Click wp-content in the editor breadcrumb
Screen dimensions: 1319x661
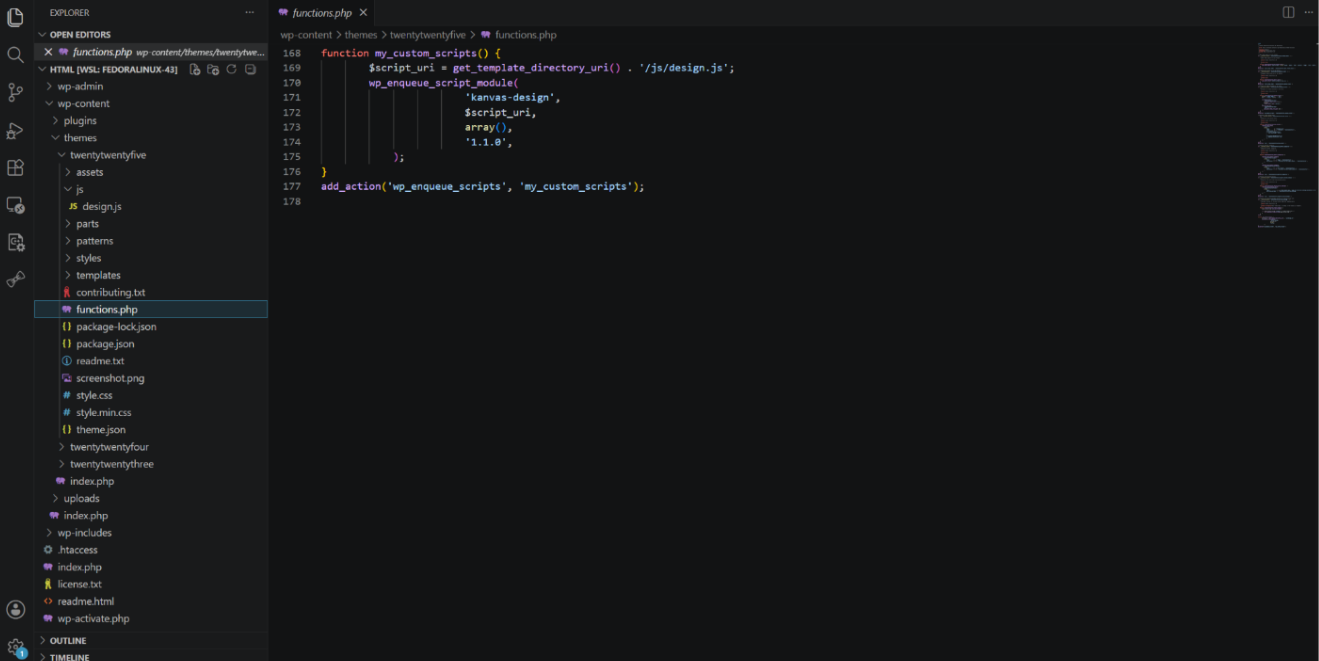(x=306, y=35)
